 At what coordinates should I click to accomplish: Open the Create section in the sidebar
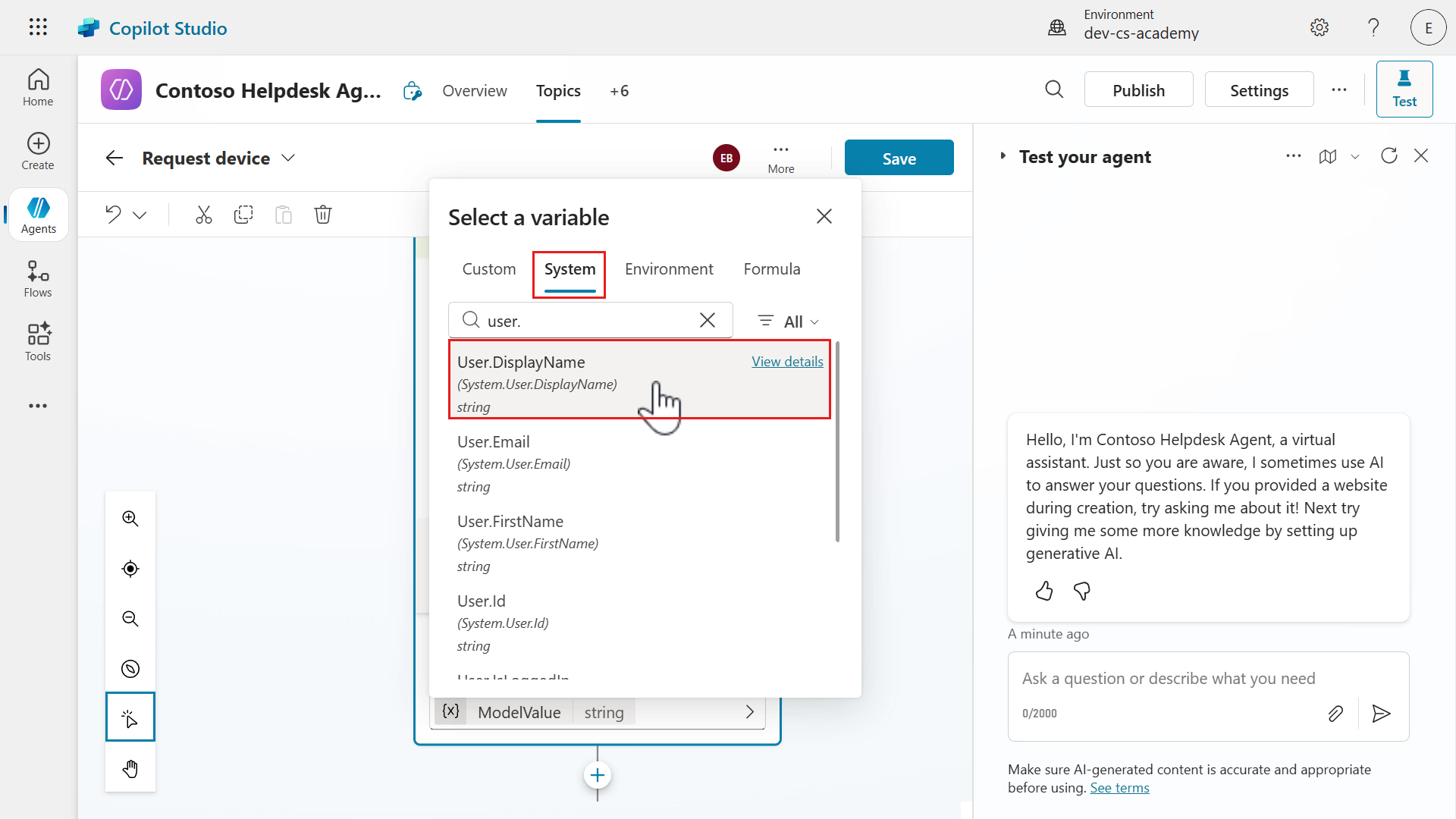(x=37, y=151)
